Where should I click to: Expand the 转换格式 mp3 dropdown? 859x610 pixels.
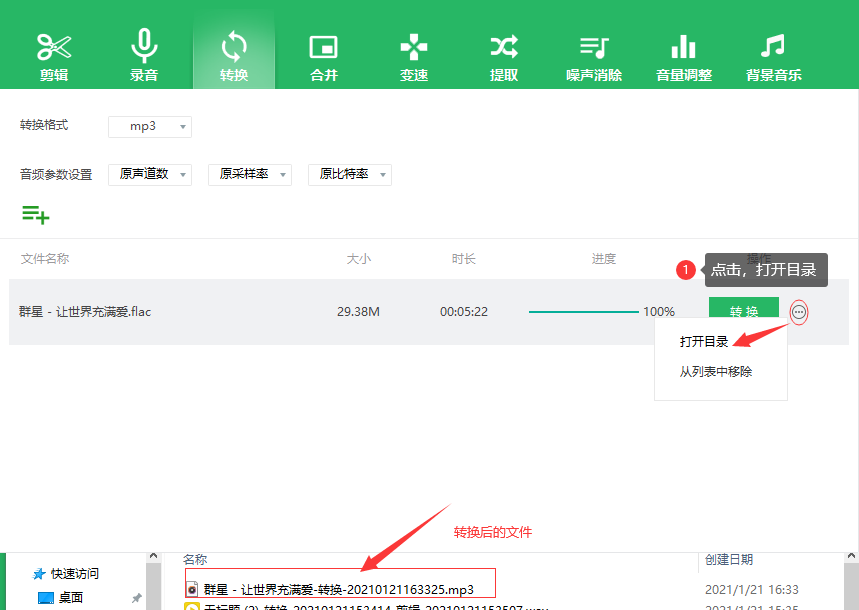[150, 127]
